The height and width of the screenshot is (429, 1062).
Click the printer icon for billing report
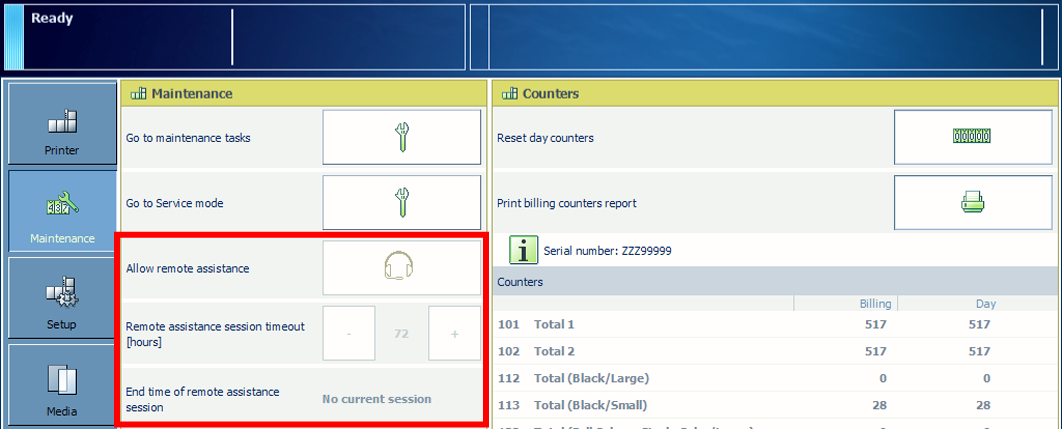972,203
